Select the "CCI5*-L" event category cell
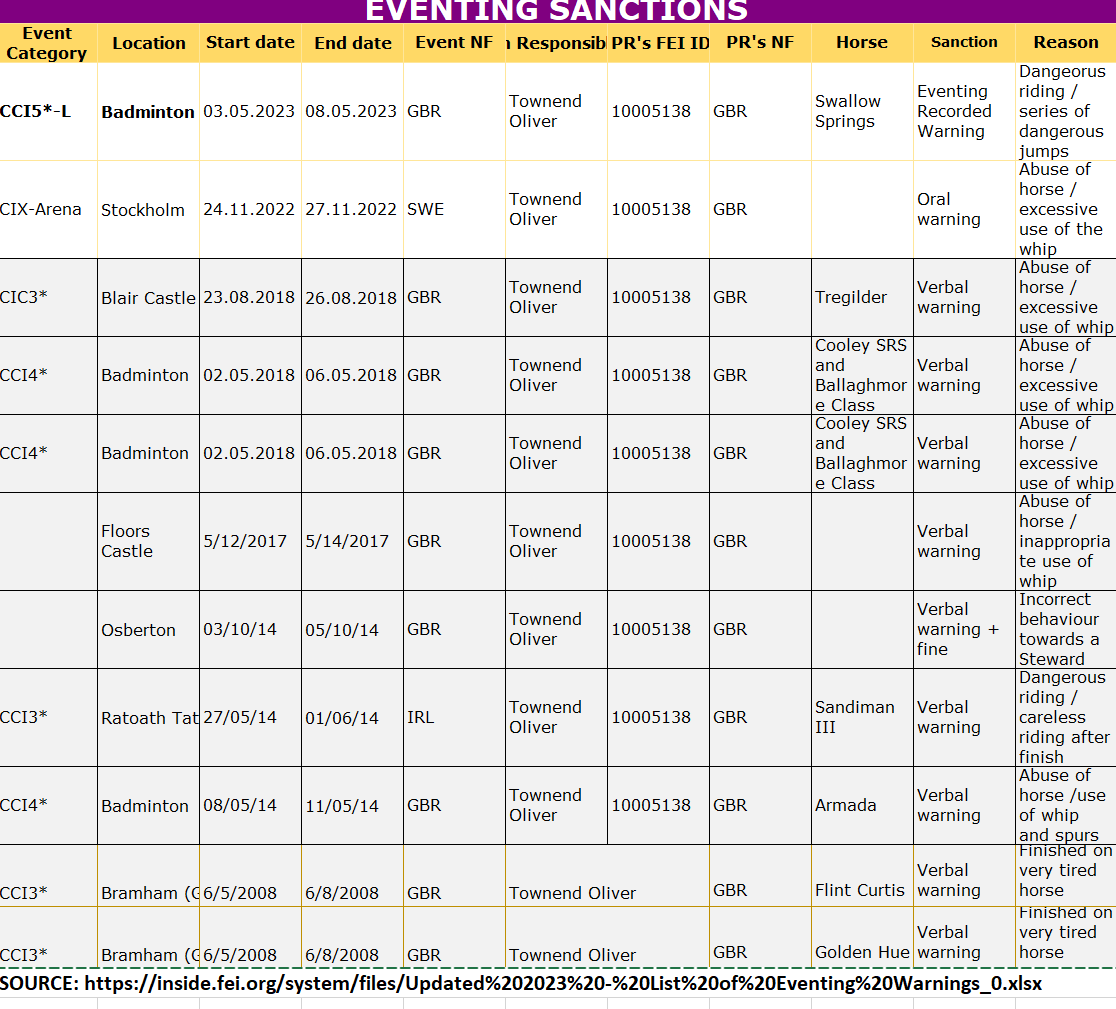This screenshot has width=1116, height=1009. click(x=48, y=112)
